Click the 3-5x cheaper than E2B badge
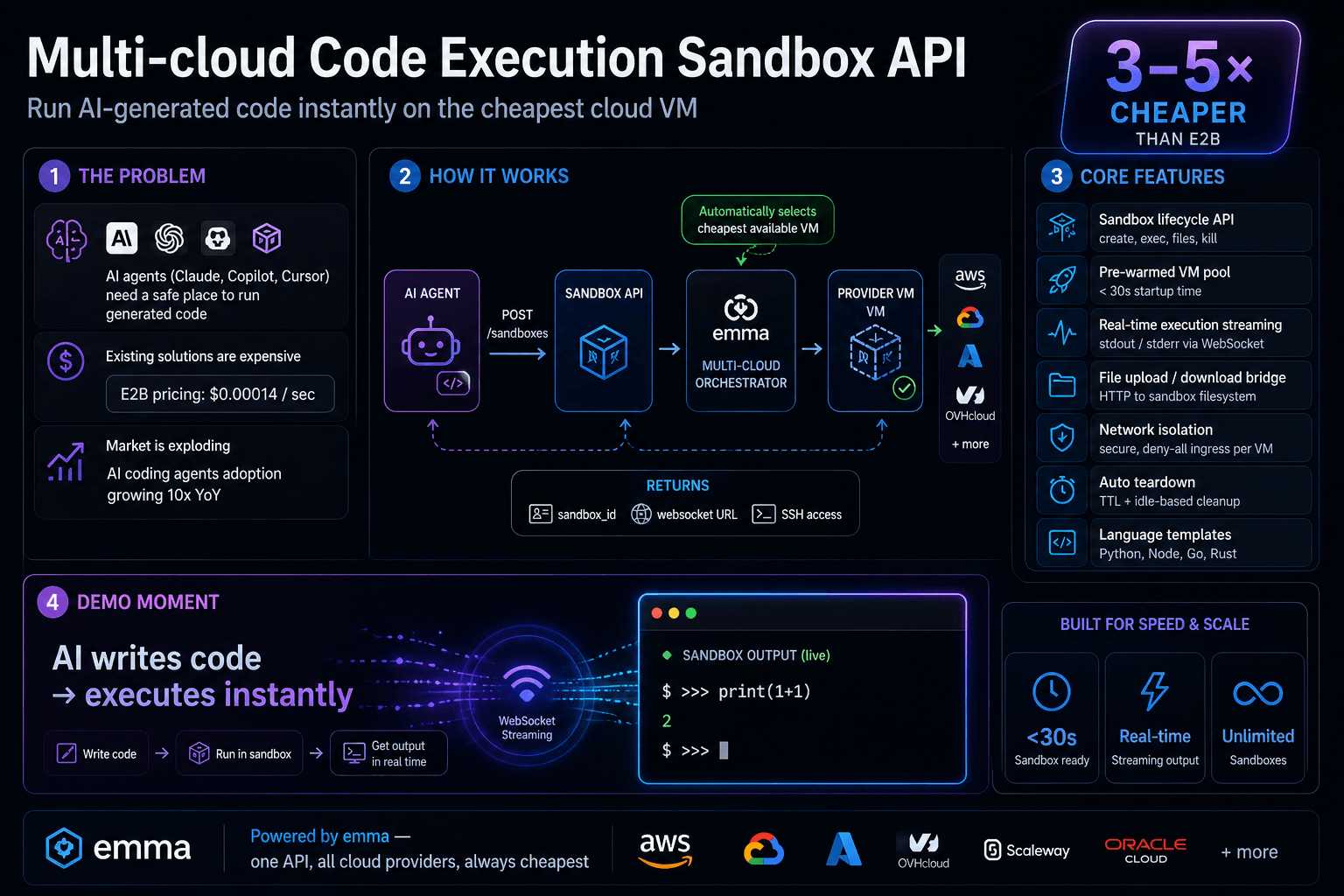1344x896 pixels. (1180, 87)
